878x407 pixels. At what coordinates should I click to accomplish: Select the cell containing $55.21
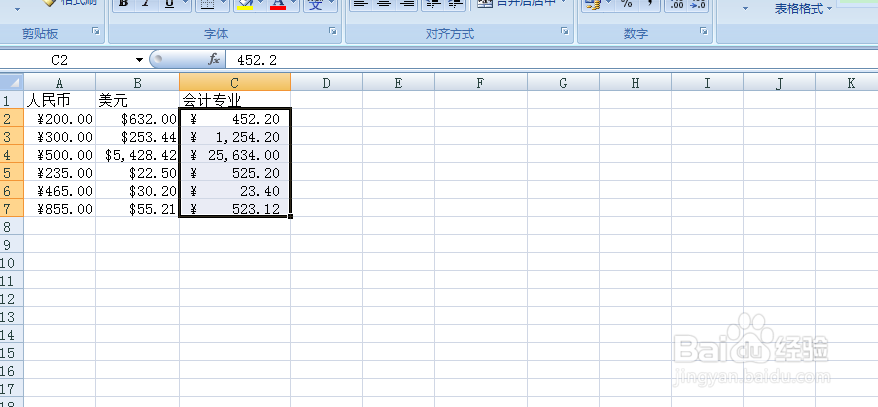138,208
